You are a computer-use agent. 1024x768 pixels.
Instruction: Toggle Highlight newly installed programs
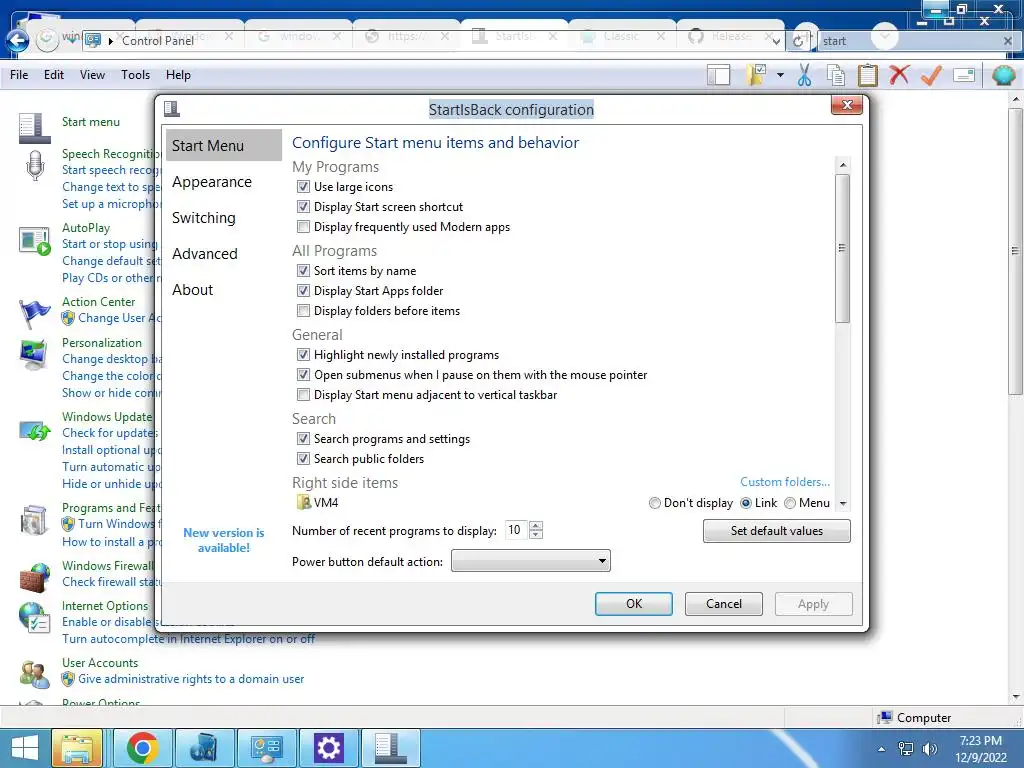click(x=303, y=355)
